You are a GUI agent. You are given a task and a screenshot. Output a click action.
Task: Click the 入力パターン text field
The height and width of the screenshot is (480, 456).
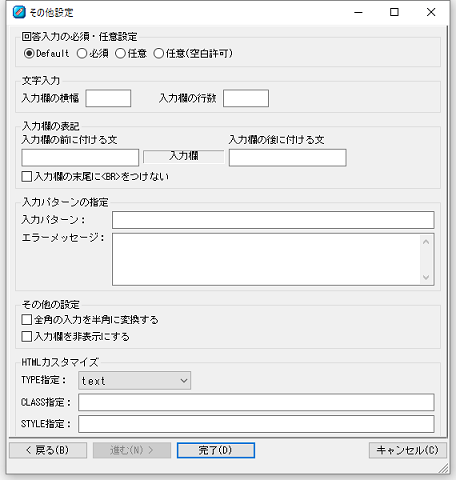pyautogui.click(x=273, y=220)
